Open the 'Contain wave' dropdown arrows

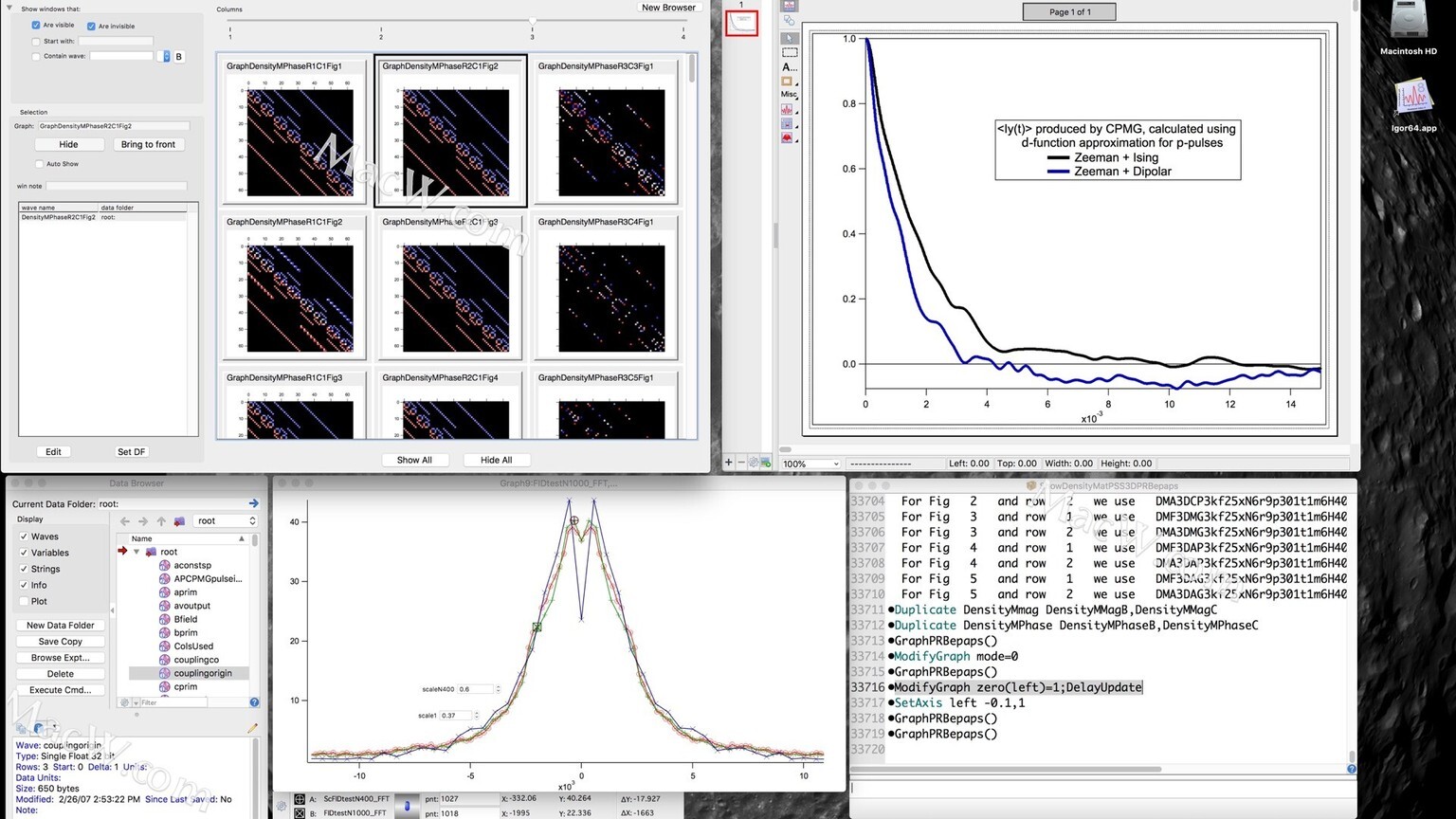(x=166, y=57)
